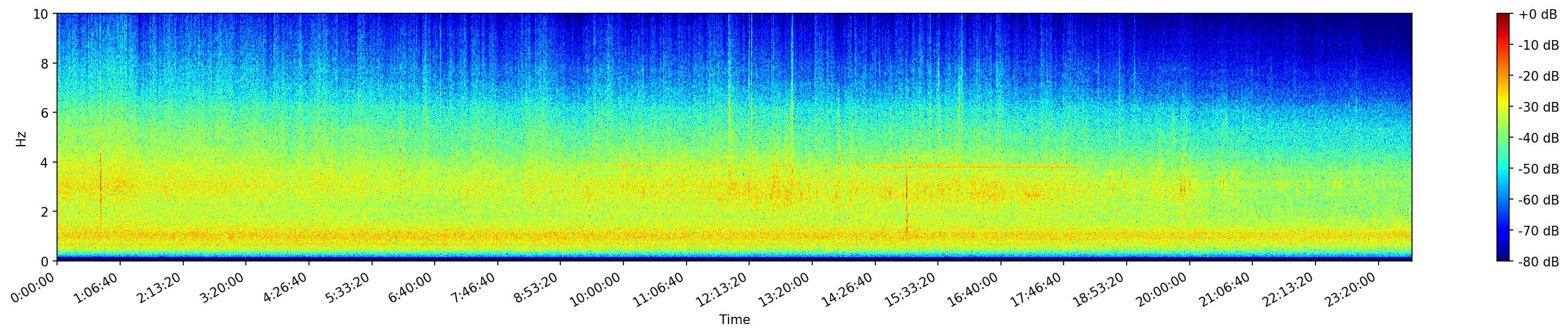This screenshot has height=335, width=1568.
Task: Click the "Hz" y-axis title
Action: click(21, 138)
